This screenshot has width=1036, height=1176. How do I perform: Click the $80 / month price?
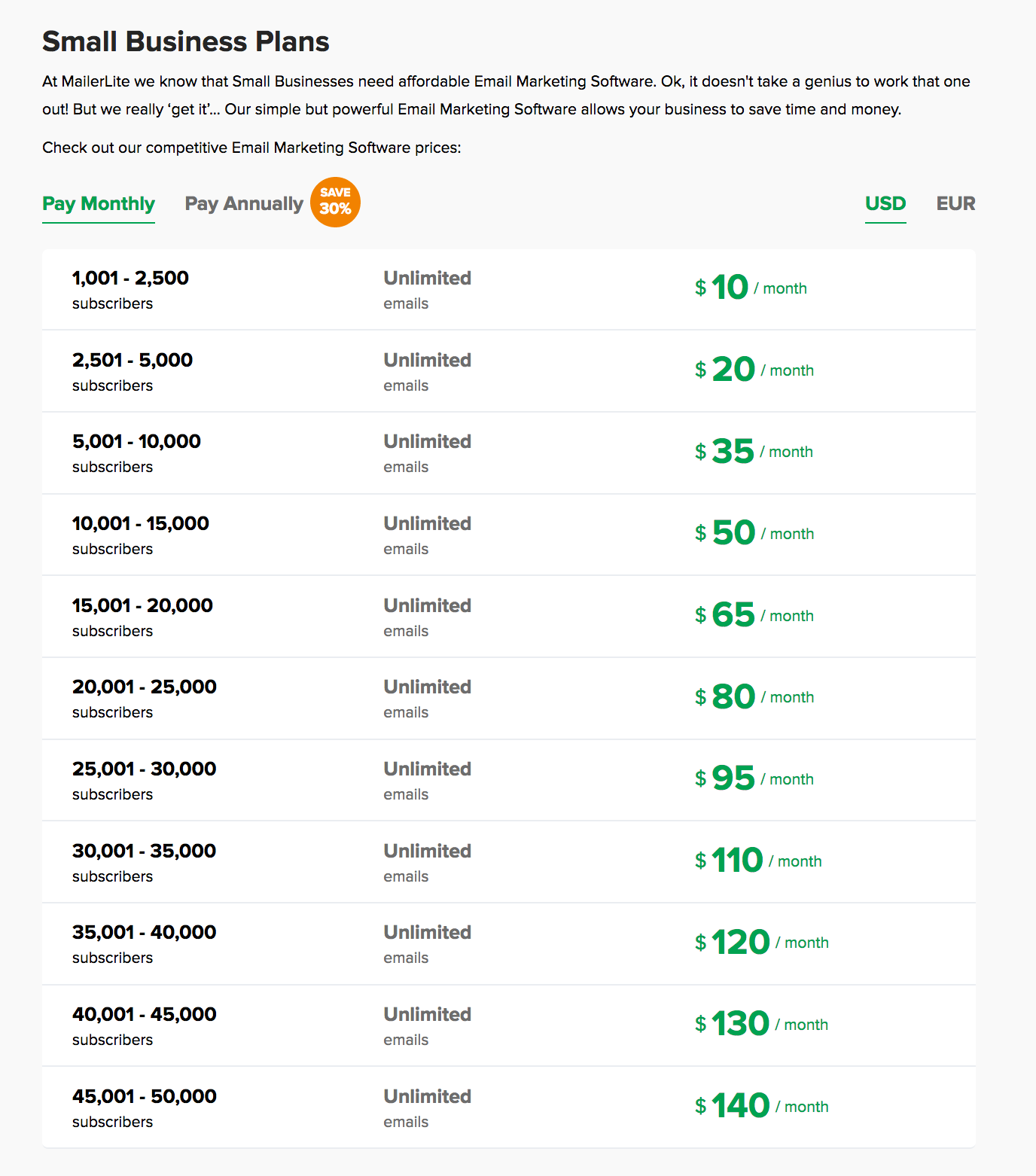coord(754,696)
